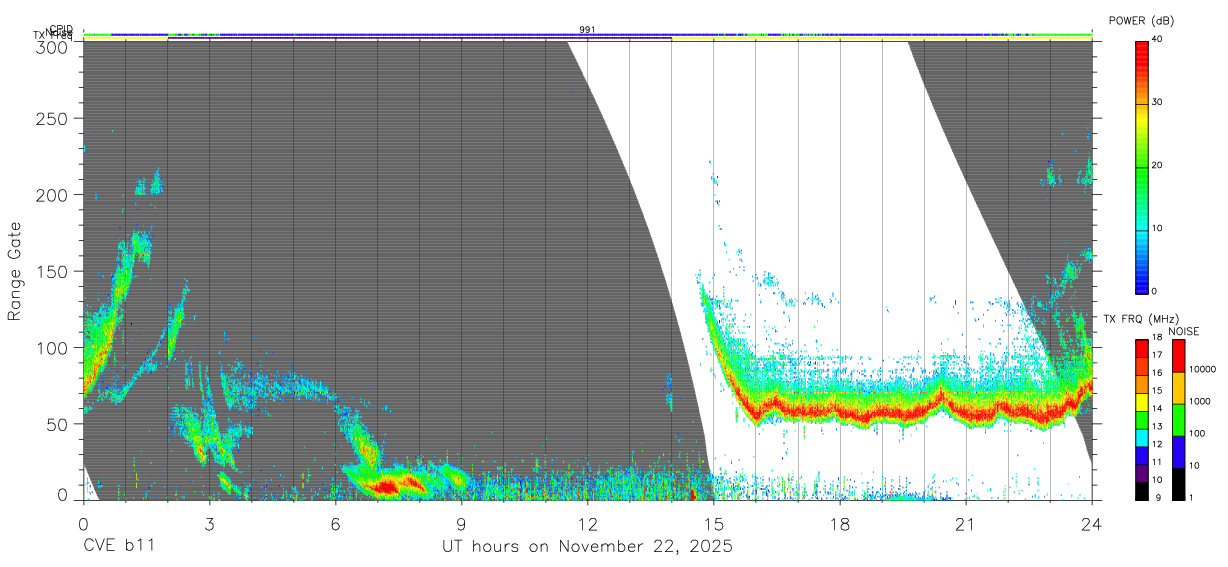Click the 21 tick on UT hours axis
The height and width of the screenshot is (567, 1228).
(965, 524)
